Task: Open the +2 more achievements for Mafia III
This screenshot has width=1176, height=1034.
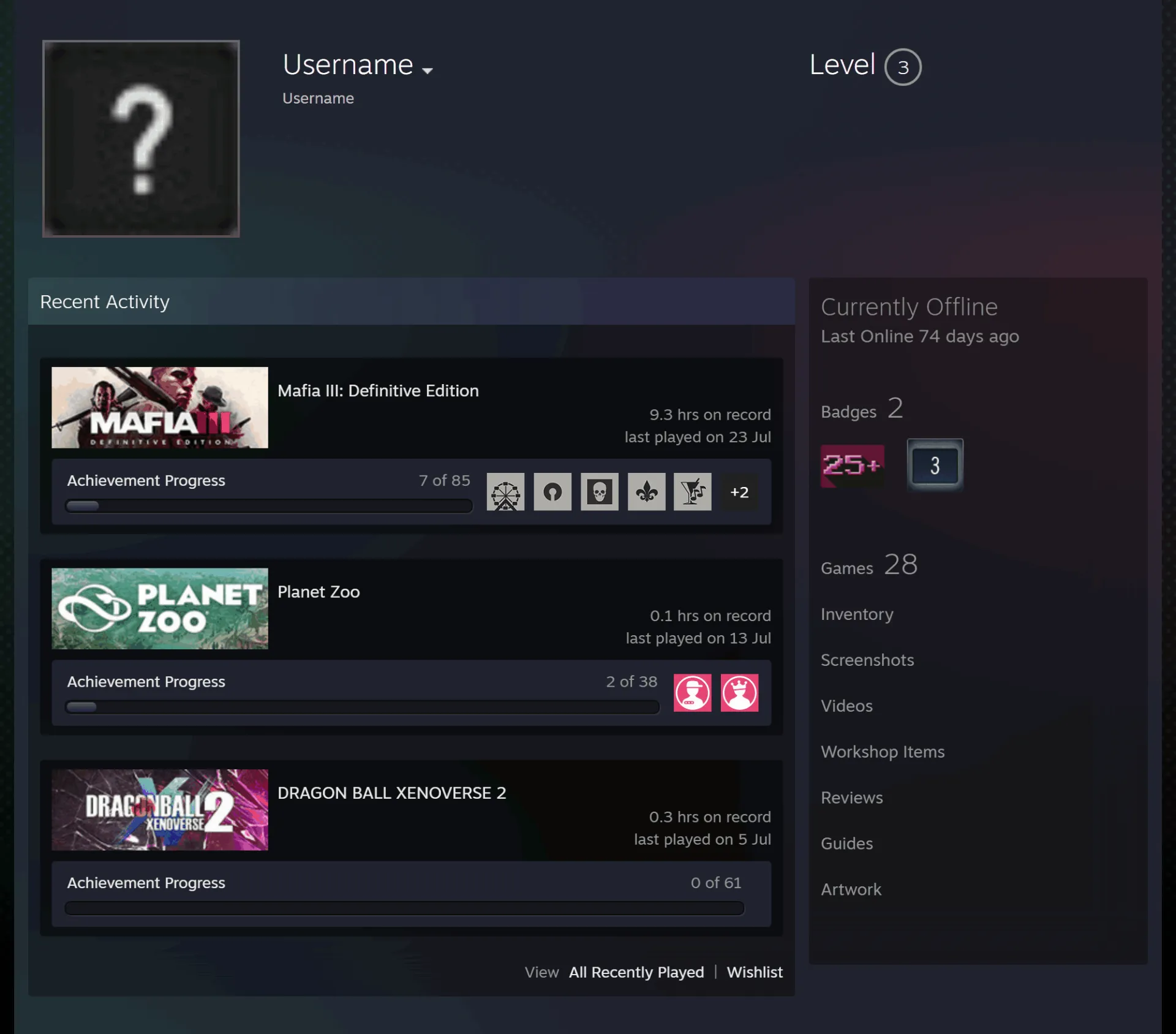Action: pyautogui.click(x=739, y=492)
